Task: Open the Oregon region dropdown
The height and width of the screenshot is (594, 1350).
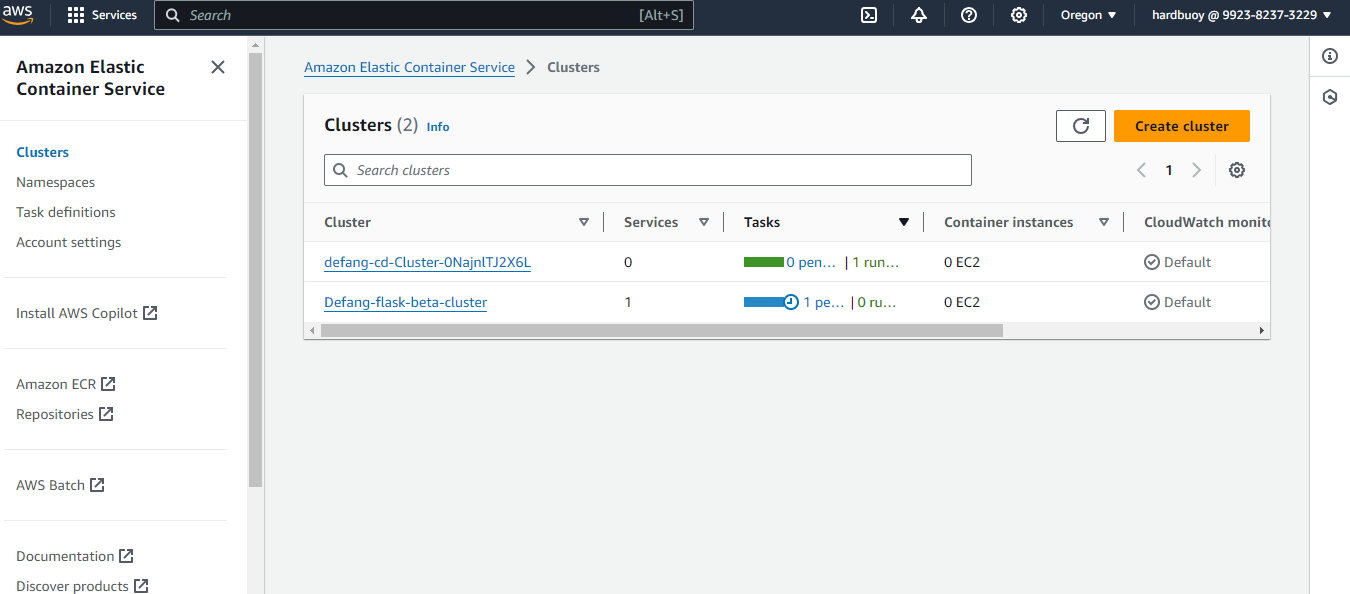Action: [x=1088, y=15]
